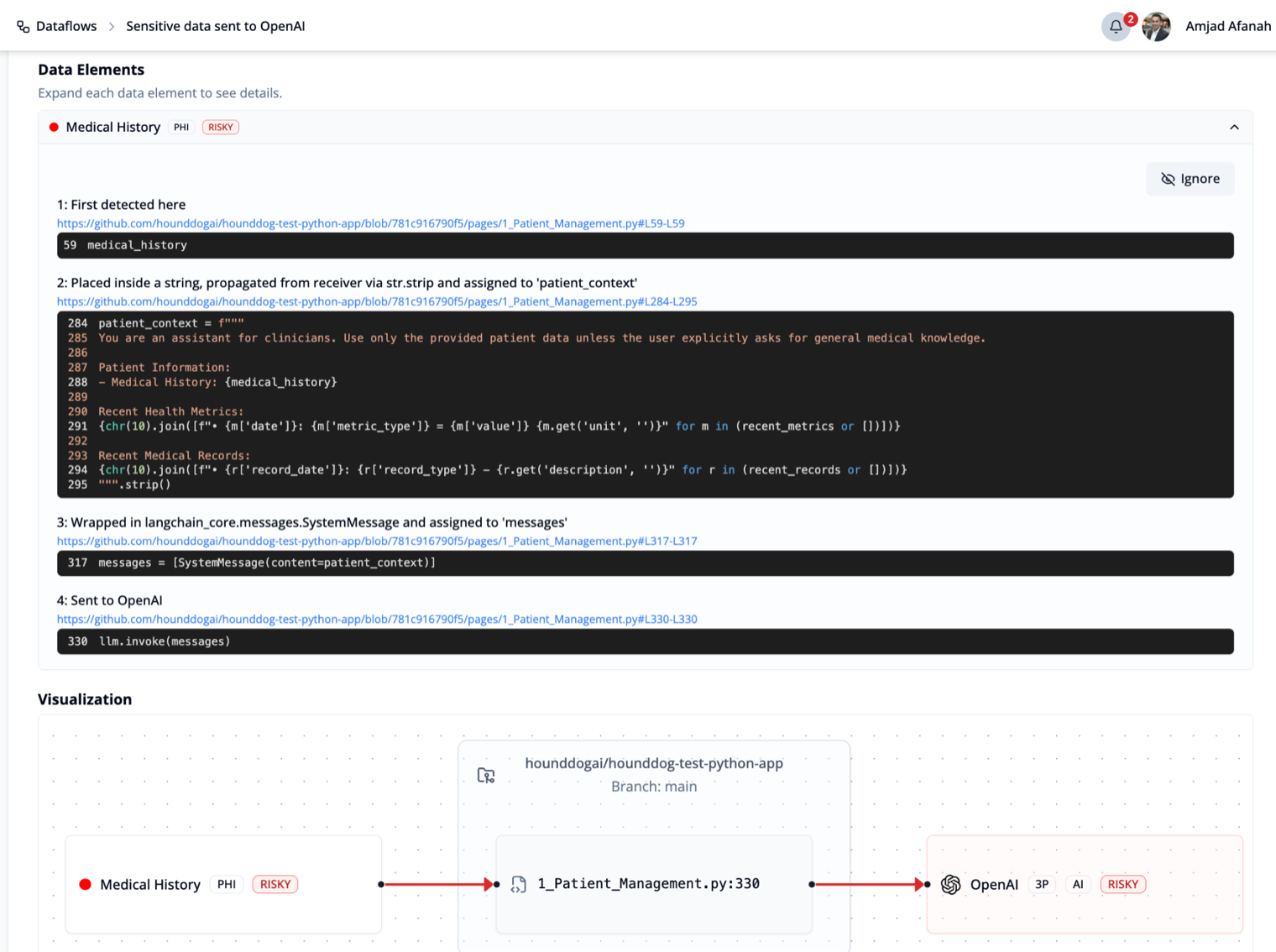Click the Ignore button
The image size is (1276, 952).
(1190, 179)
